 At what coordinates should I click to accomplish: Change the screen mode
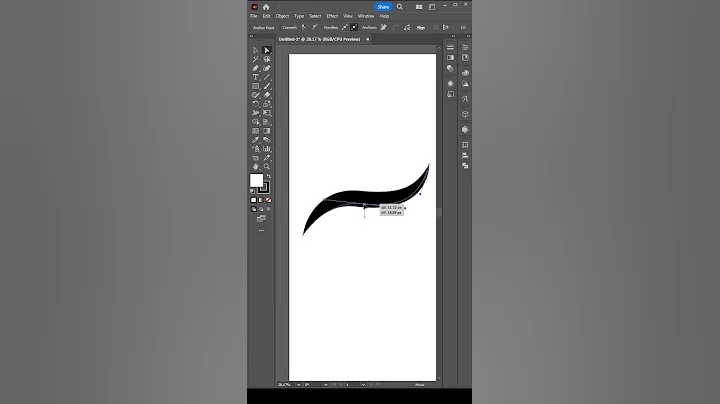pyautogui.click(x=261, y=219)
